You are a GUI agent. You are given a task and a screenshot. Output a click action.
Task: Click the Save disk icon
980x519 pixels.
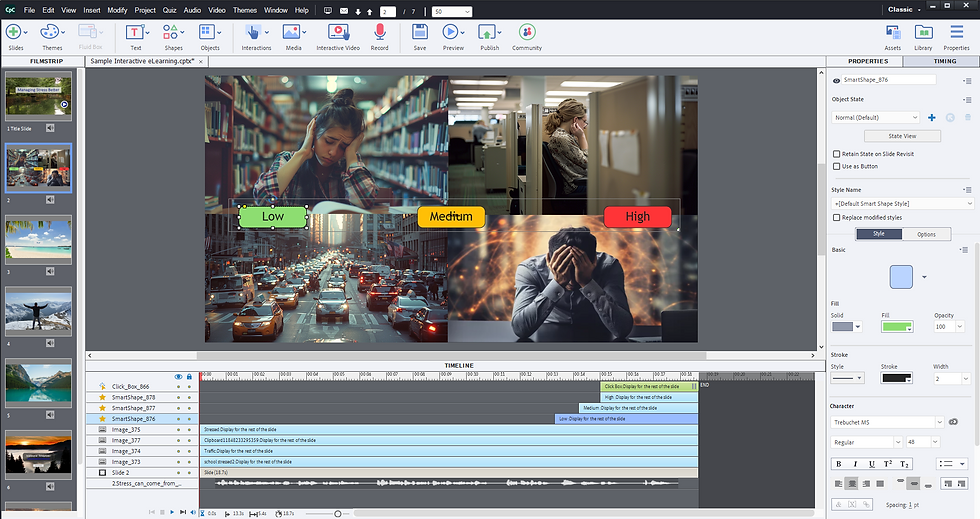pyautogui.click(x=419, y=32)
